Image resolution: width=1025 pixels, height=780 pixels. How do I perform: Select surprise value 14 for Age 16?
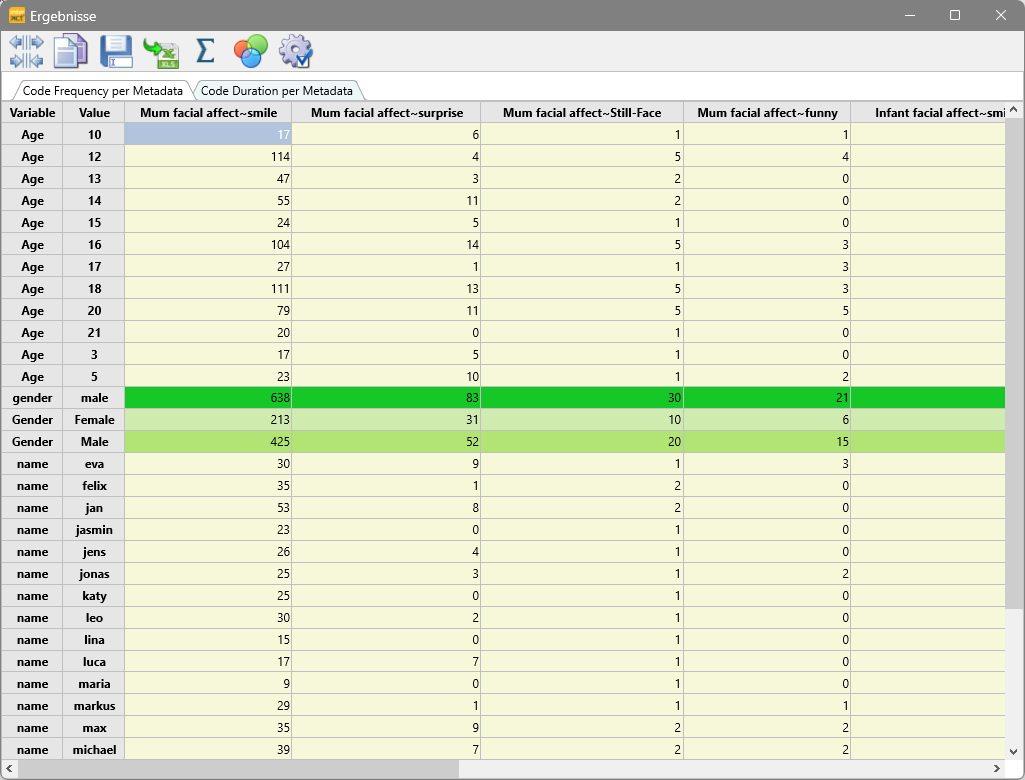(x=386, y=245)
